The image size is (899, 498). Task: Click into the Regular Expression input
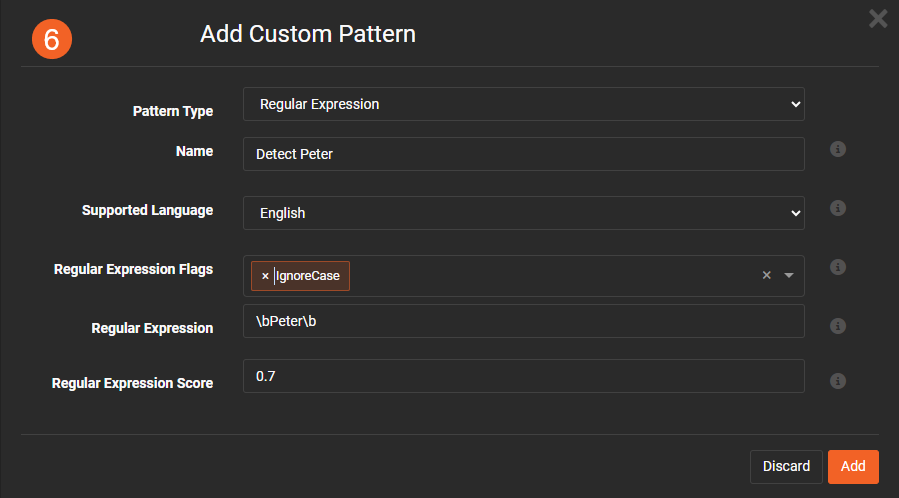point(523,322)
